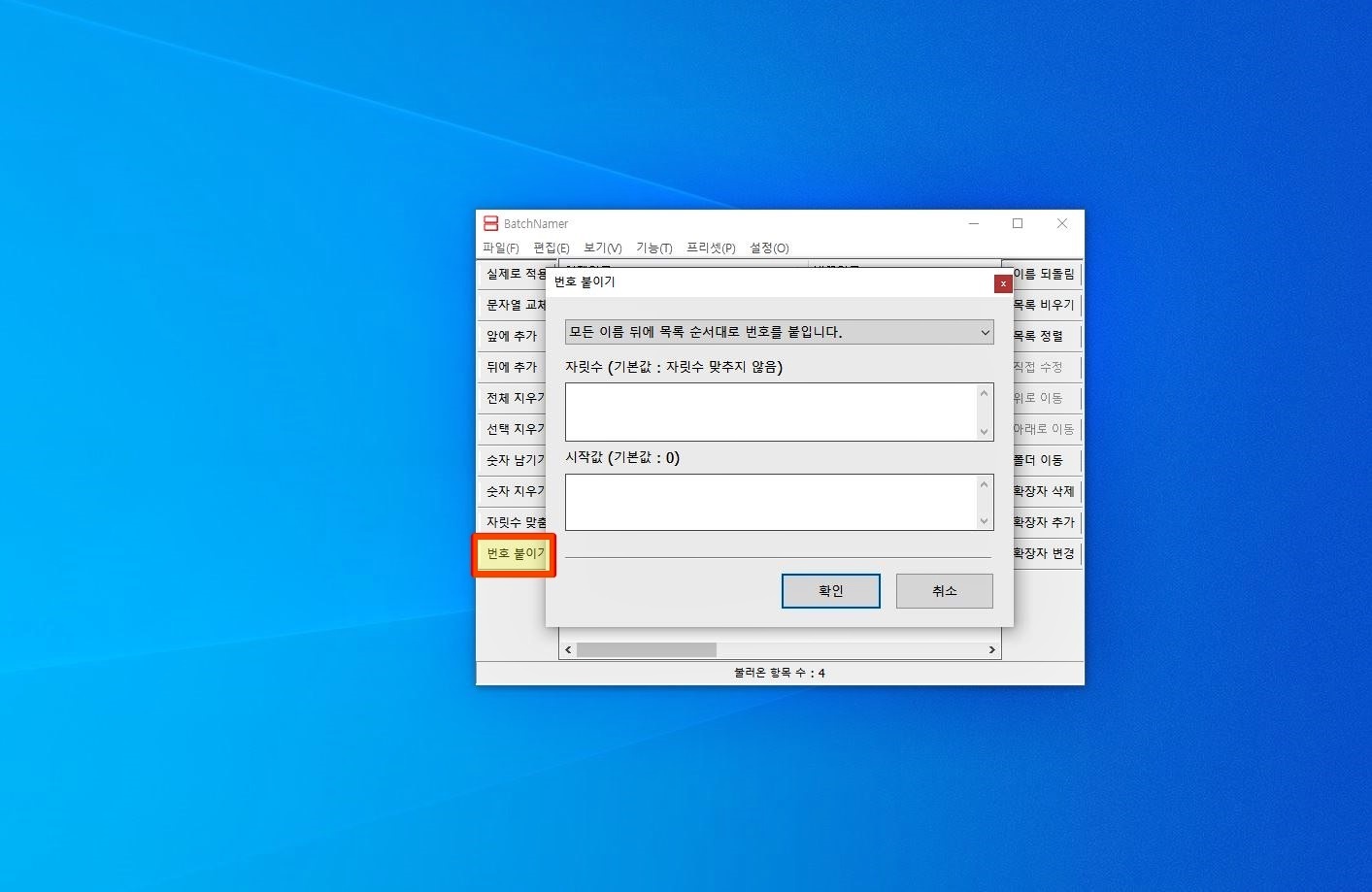Click the 확장자 삭제 button
This screenshot has width=1372, height=892.
pyautogui.click(x=1047, y=491)
